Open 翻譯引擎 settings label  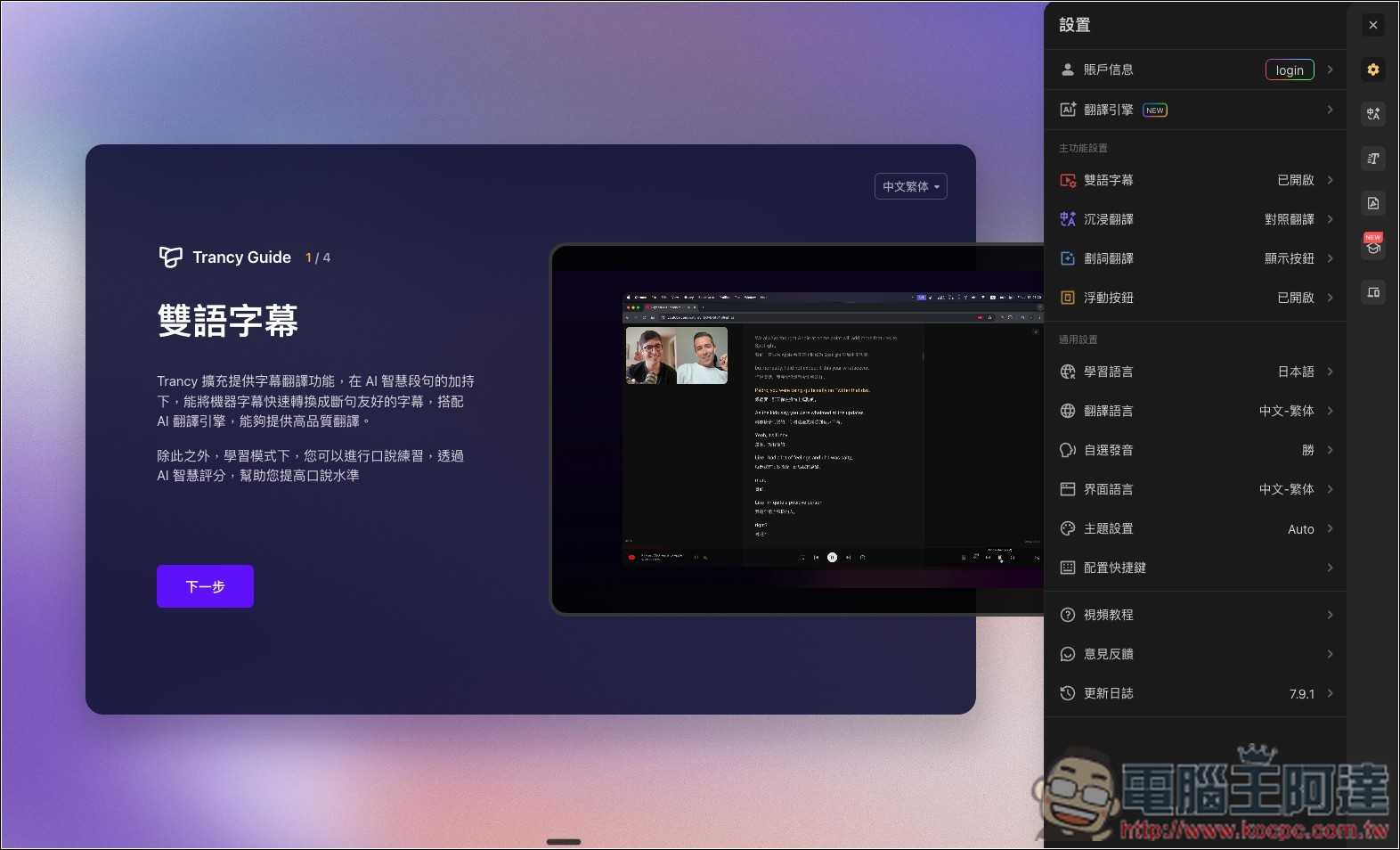click(x=1108, y=110)
